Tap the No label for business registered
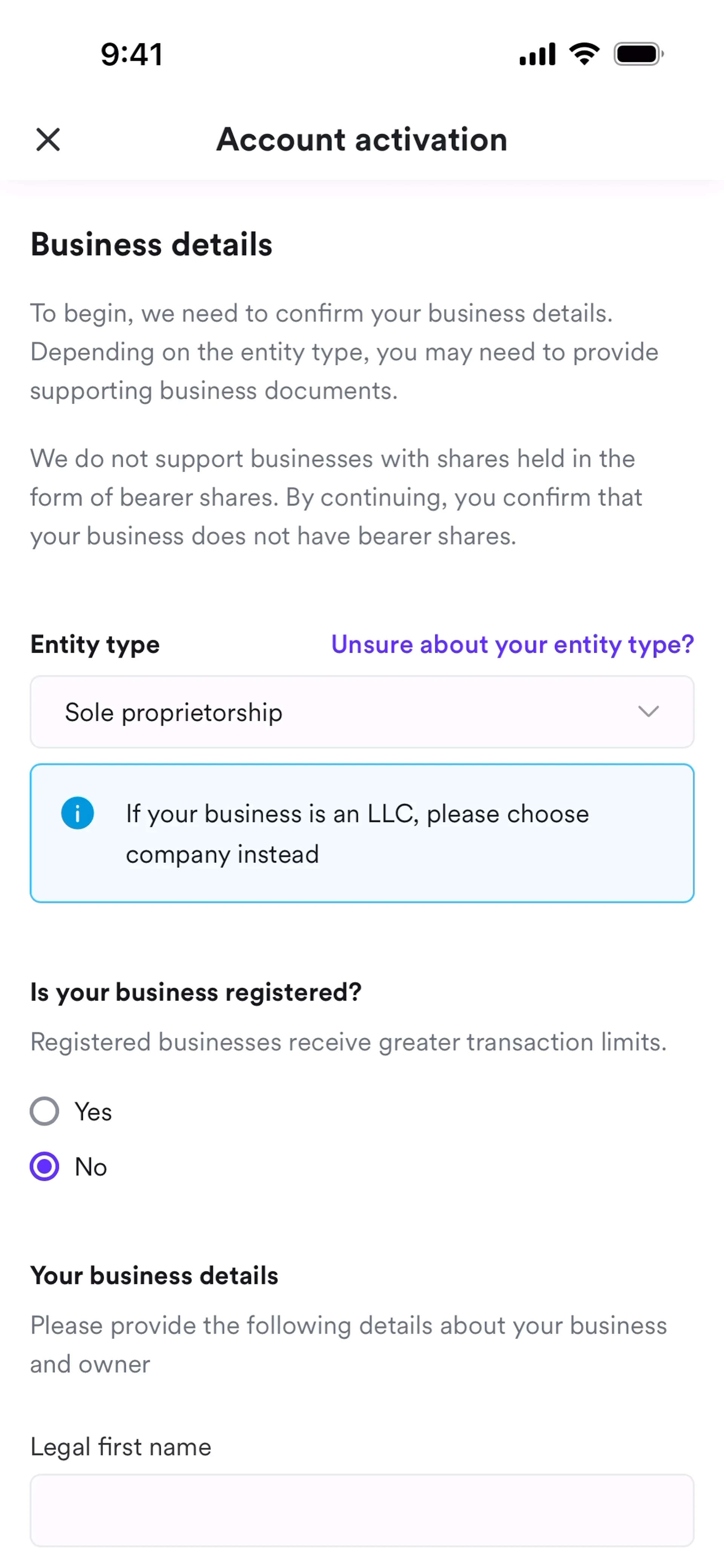 (91, 1167)
